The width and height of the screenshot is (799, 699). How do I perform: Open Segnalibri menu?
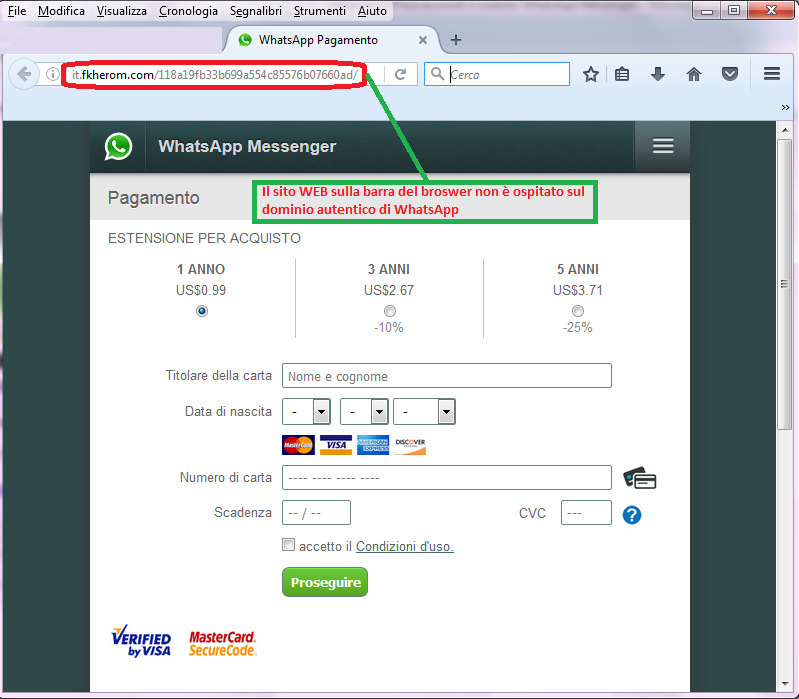(x=256, y=11)
